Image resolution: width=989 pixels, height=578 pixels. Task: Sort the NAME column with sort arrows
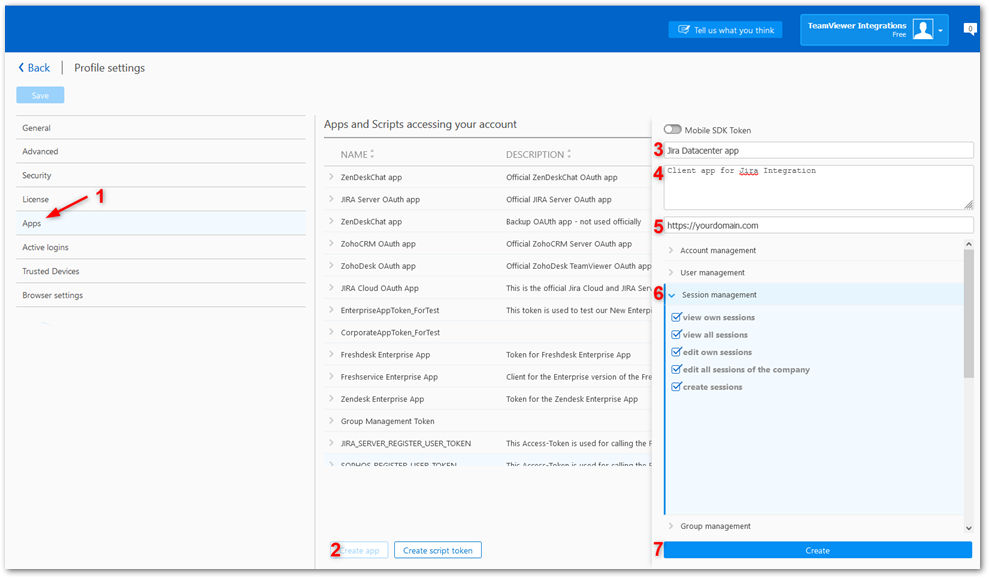tap(372, 154)
